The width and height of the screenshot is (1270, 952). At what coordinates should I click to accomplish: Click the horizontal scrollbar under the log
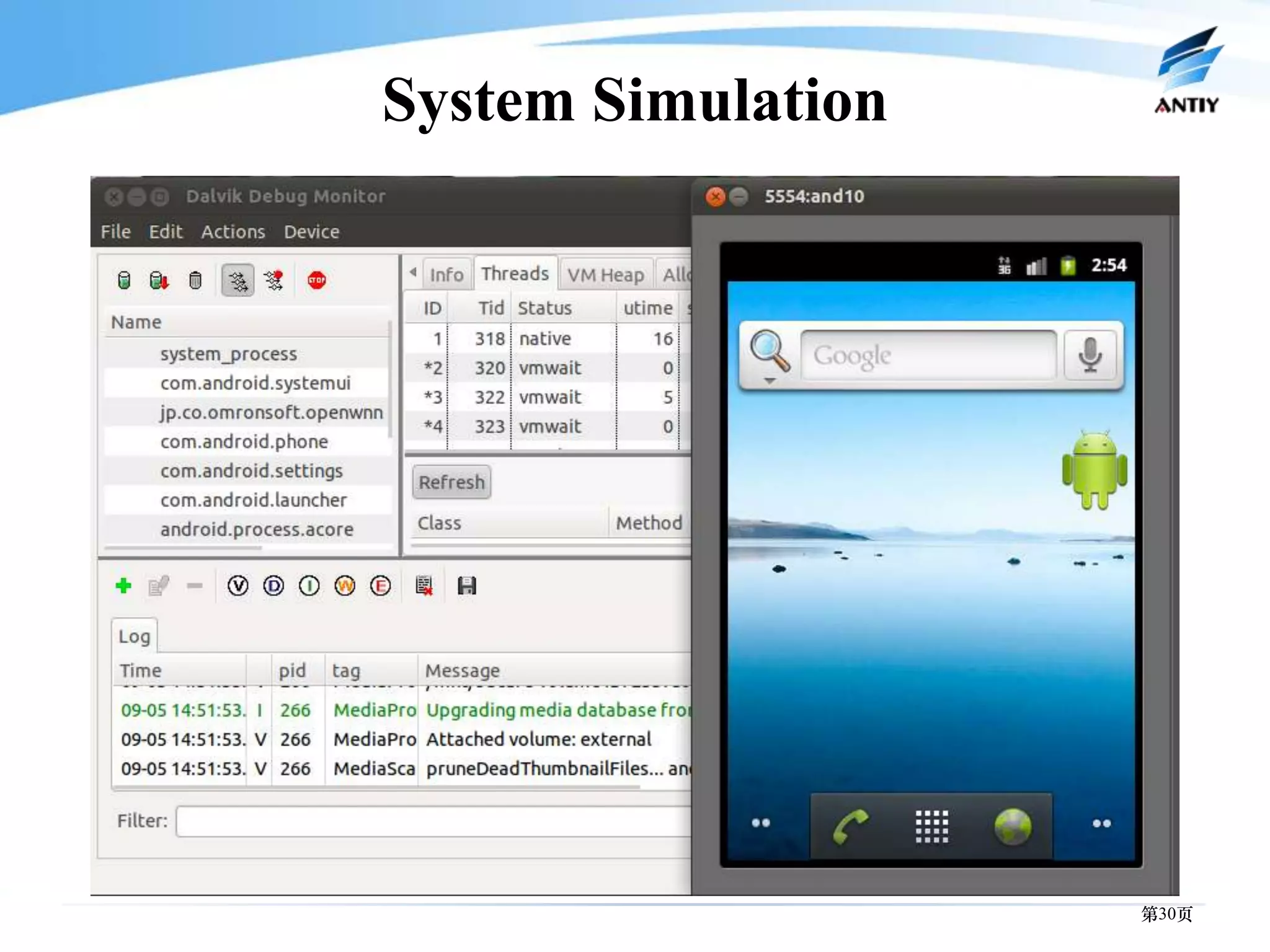pyautogui.click(x=376, y=788)
